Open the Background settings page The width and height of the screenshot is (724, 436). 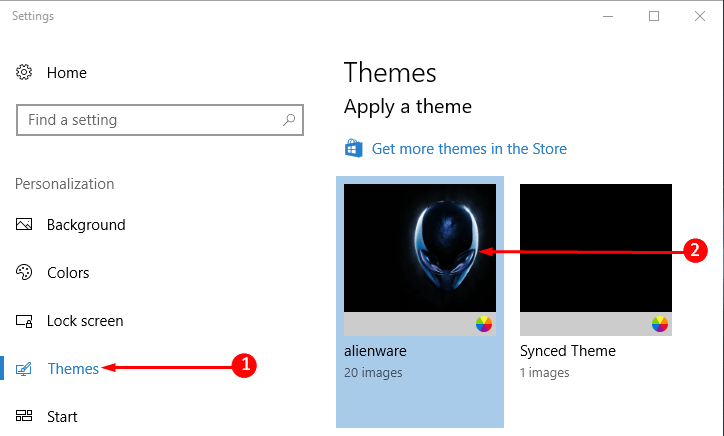86,225
